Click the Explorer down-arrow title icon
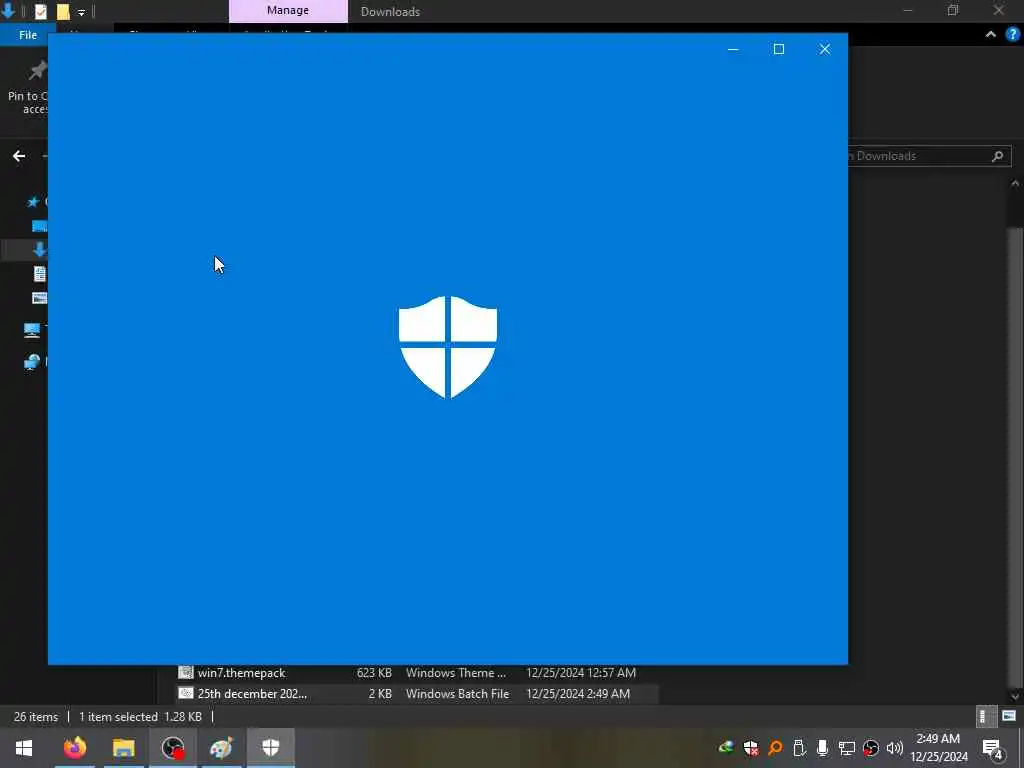 click(8, 10)
